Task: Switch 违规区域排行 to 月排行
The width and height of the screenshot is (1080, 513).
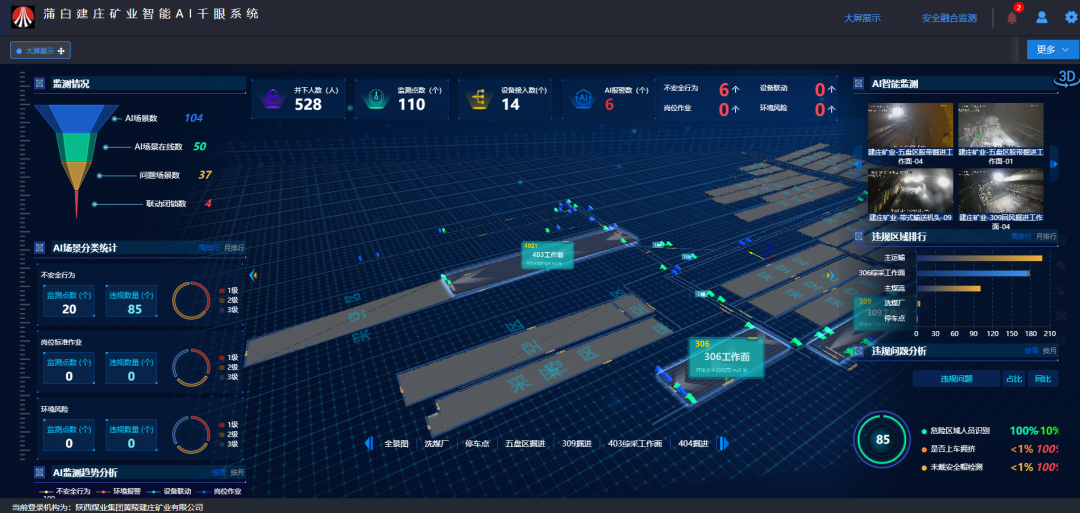Action: click(x=1046, y=236)
